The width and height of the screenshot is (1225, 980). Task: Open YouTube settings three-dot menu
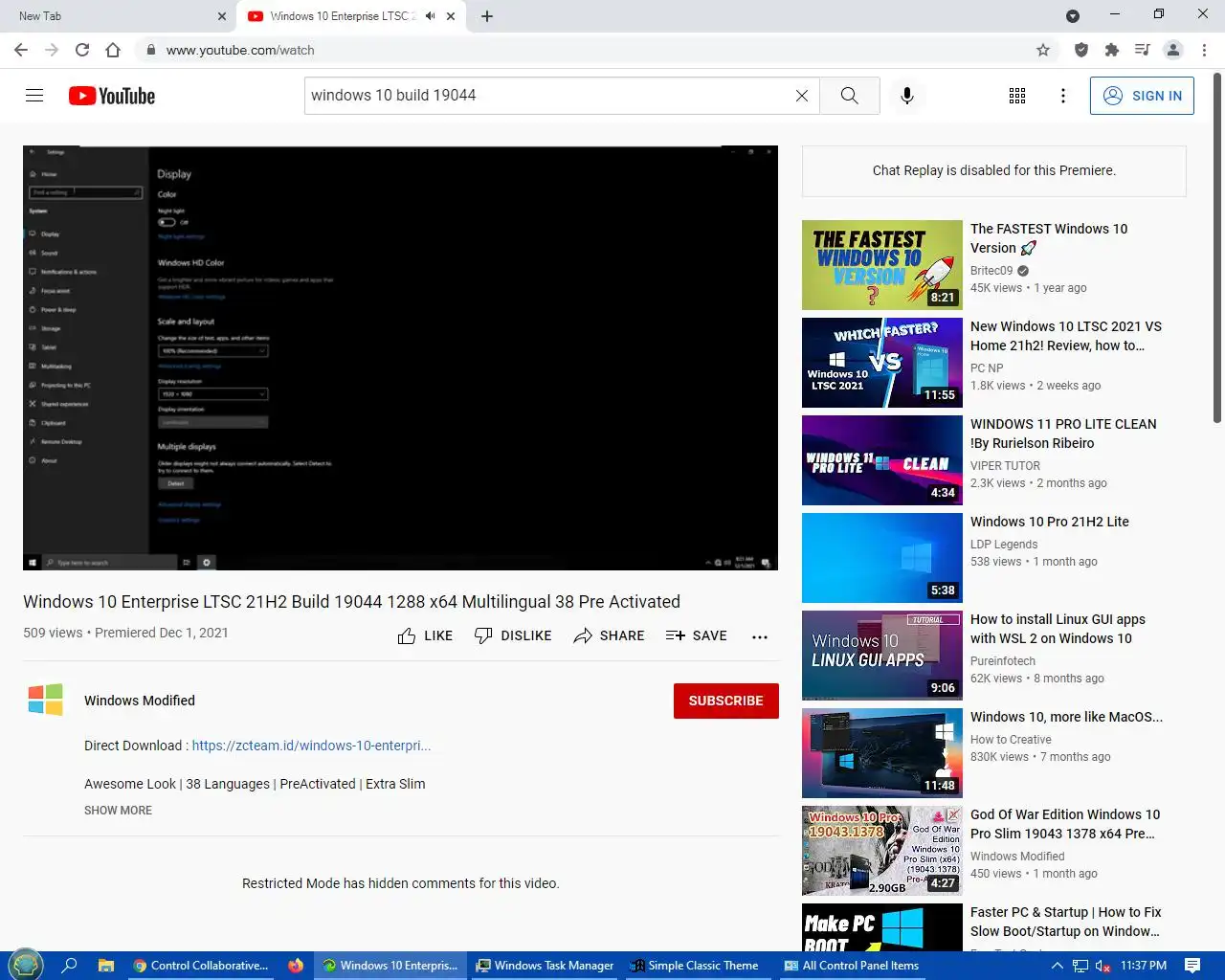(1063, 96)
